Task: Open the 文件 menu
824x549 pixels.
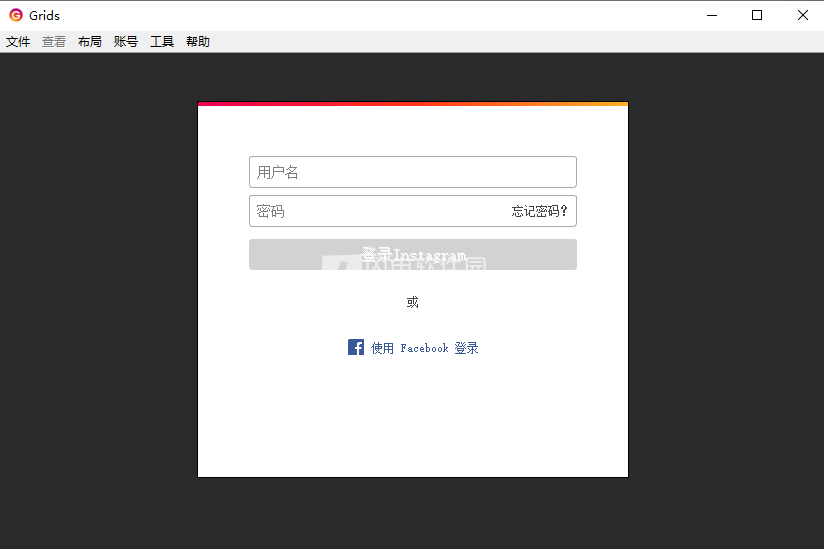Action: click(18, 42)
